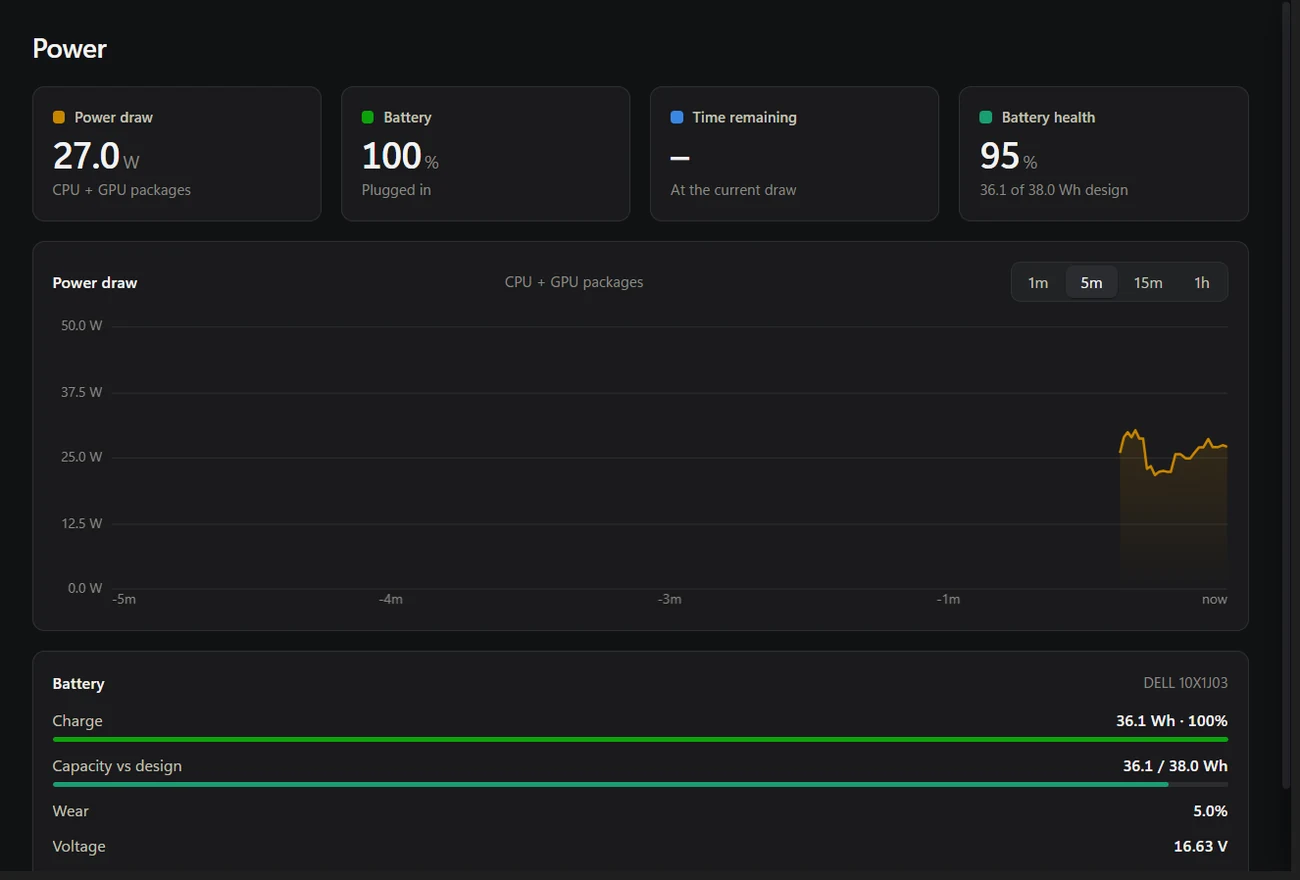
Task: Click the Voltage row label
Action: click(x=79, y=846)
